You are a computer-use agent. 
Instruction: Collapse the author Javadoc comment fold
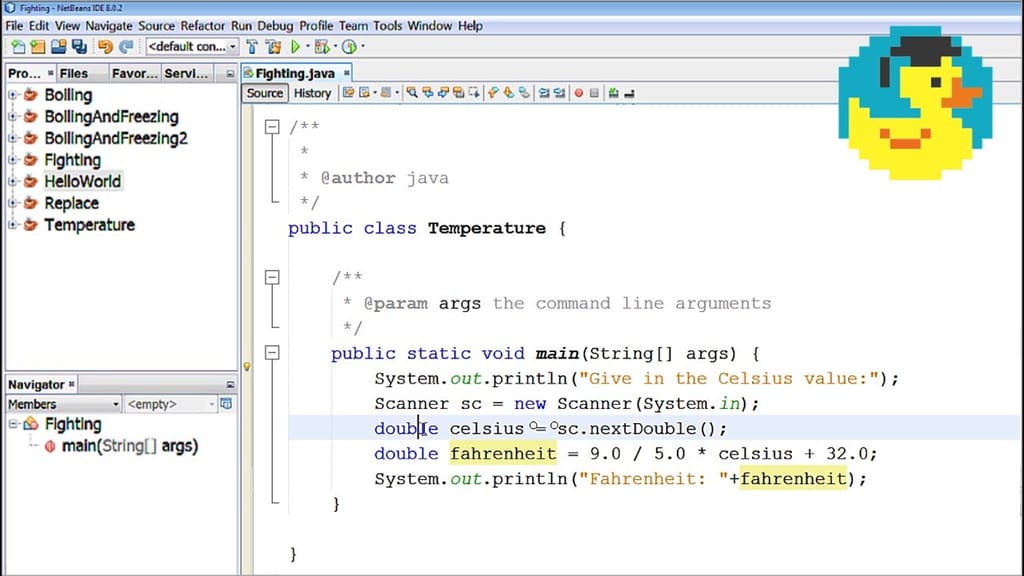pyautogui.click(x=272, y=126)
